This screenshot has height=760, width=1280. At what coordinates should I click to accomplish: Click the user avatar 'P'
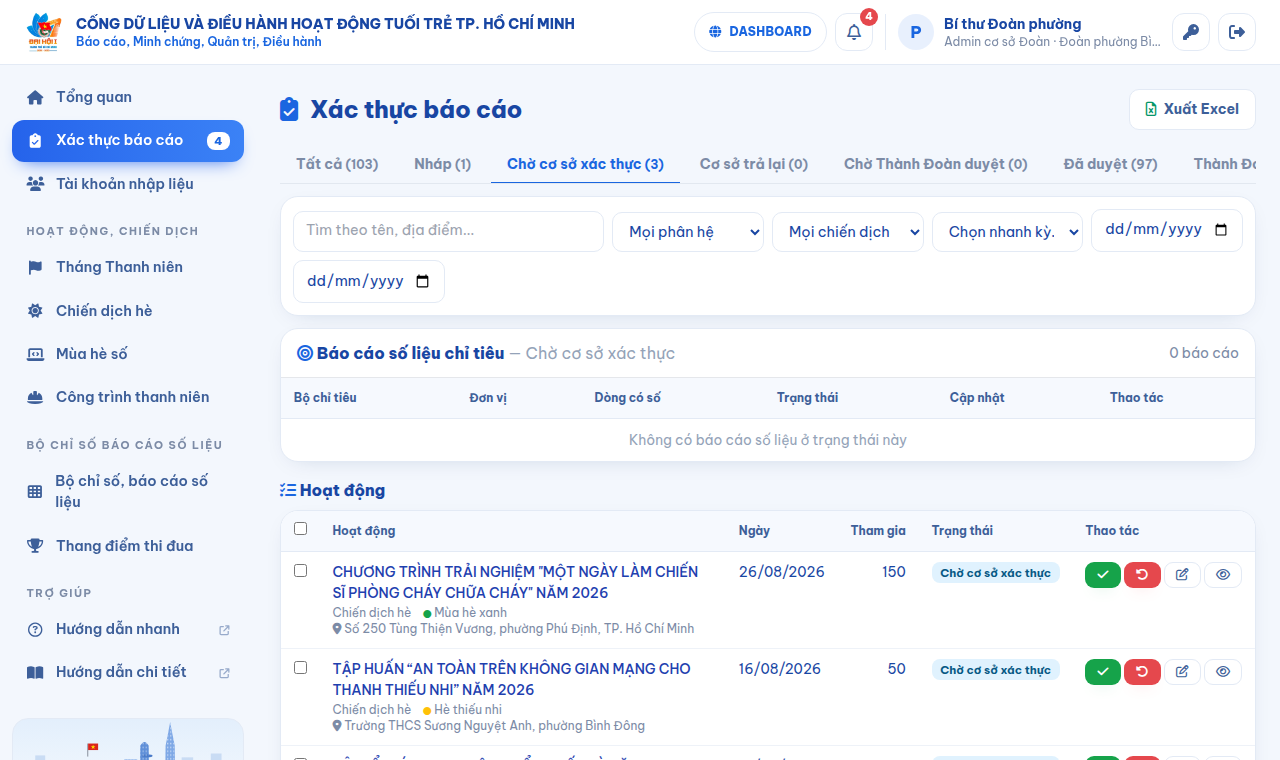tap(916, 32)
